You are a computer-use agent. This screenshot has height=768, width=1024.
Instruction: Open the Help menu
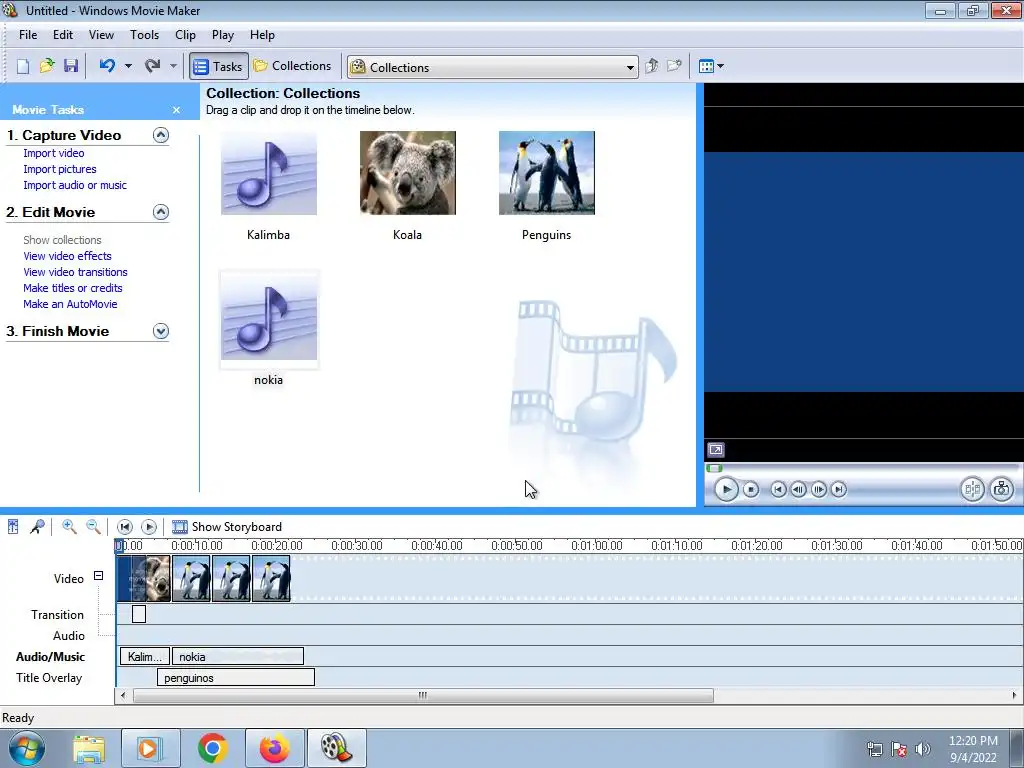click(x=263, y=35)
